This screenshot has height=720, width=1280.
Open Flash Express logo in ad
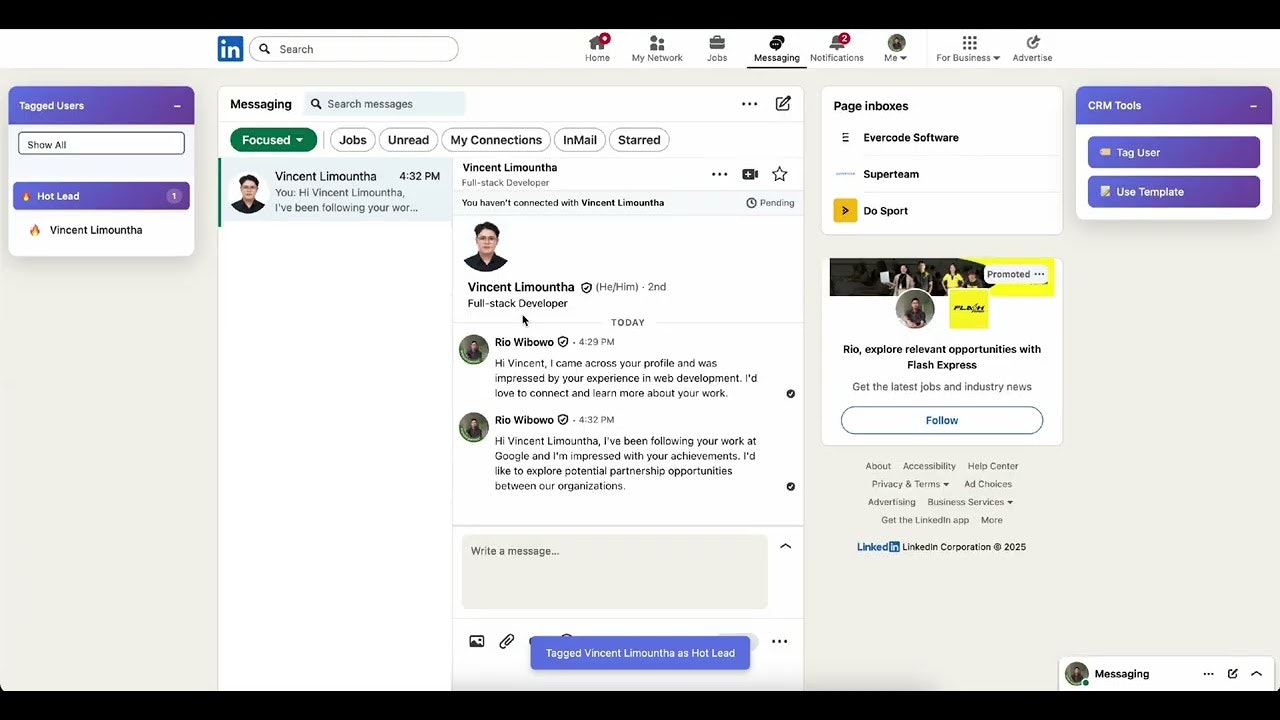point(968,309)
